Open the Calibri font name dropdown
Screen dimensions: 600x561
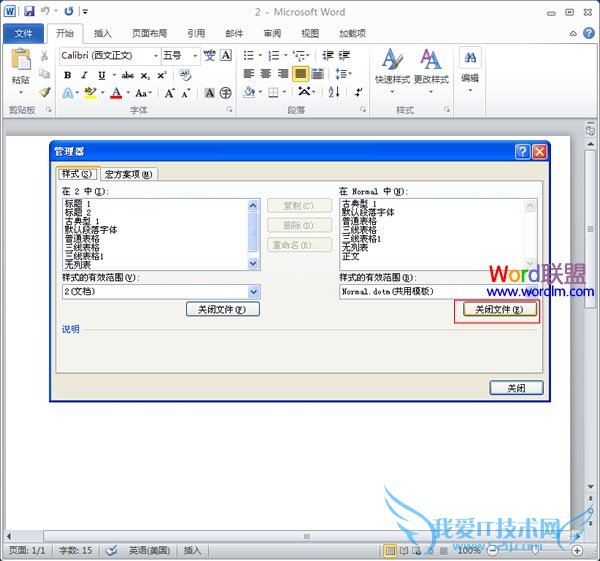(156, 56)
